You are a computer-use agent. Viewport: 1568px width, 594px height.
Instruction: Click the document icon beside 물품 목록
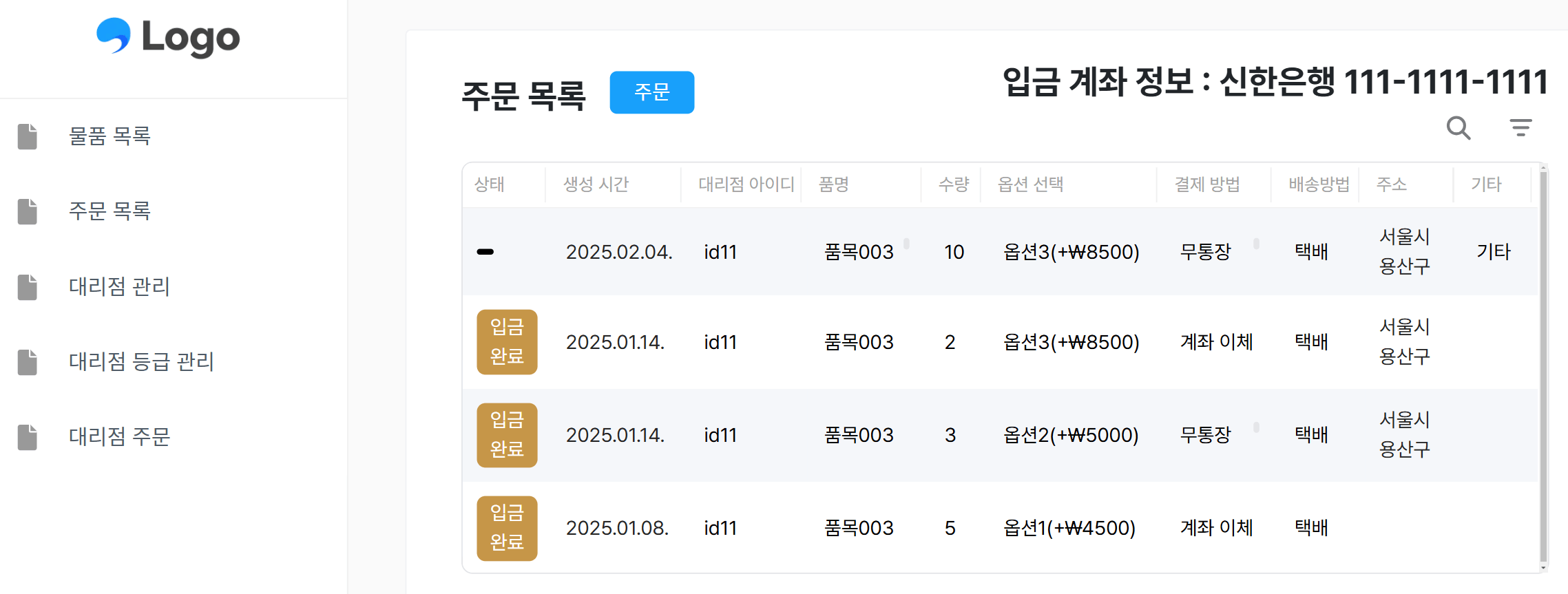click(x=28, y=136)
